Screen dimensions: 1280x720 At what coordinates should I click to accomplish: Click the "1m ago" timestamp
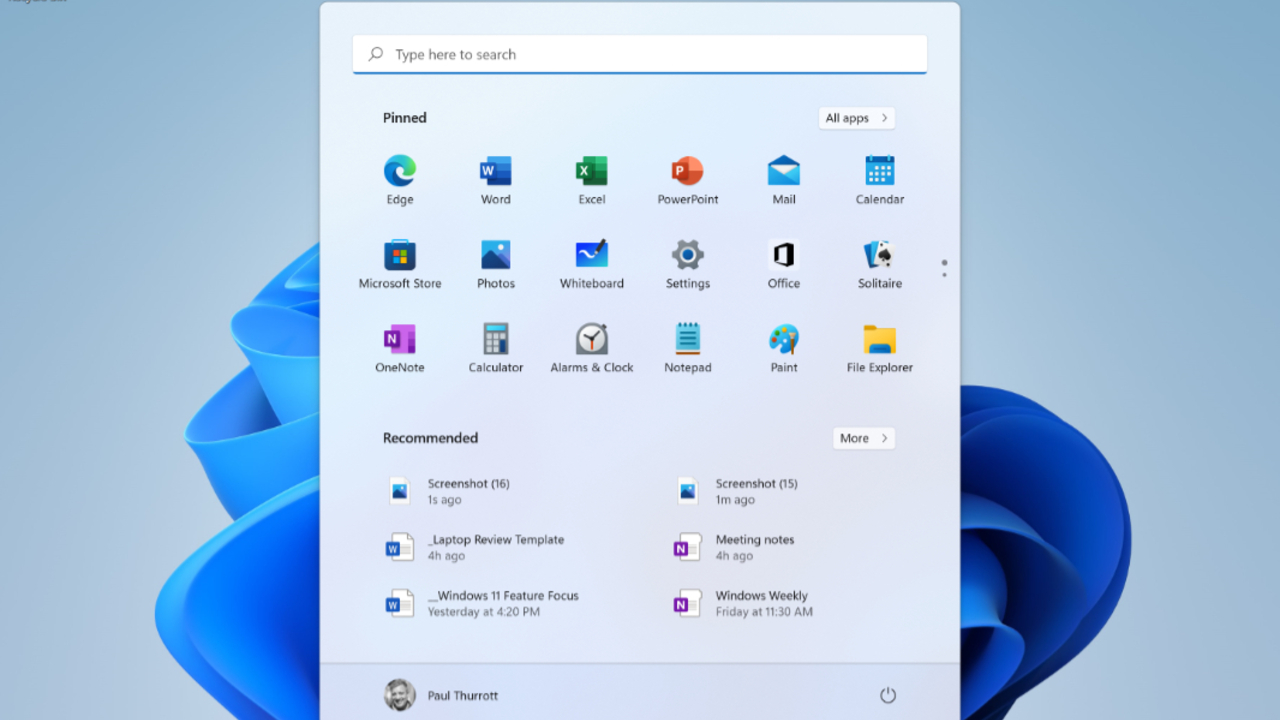735,500
